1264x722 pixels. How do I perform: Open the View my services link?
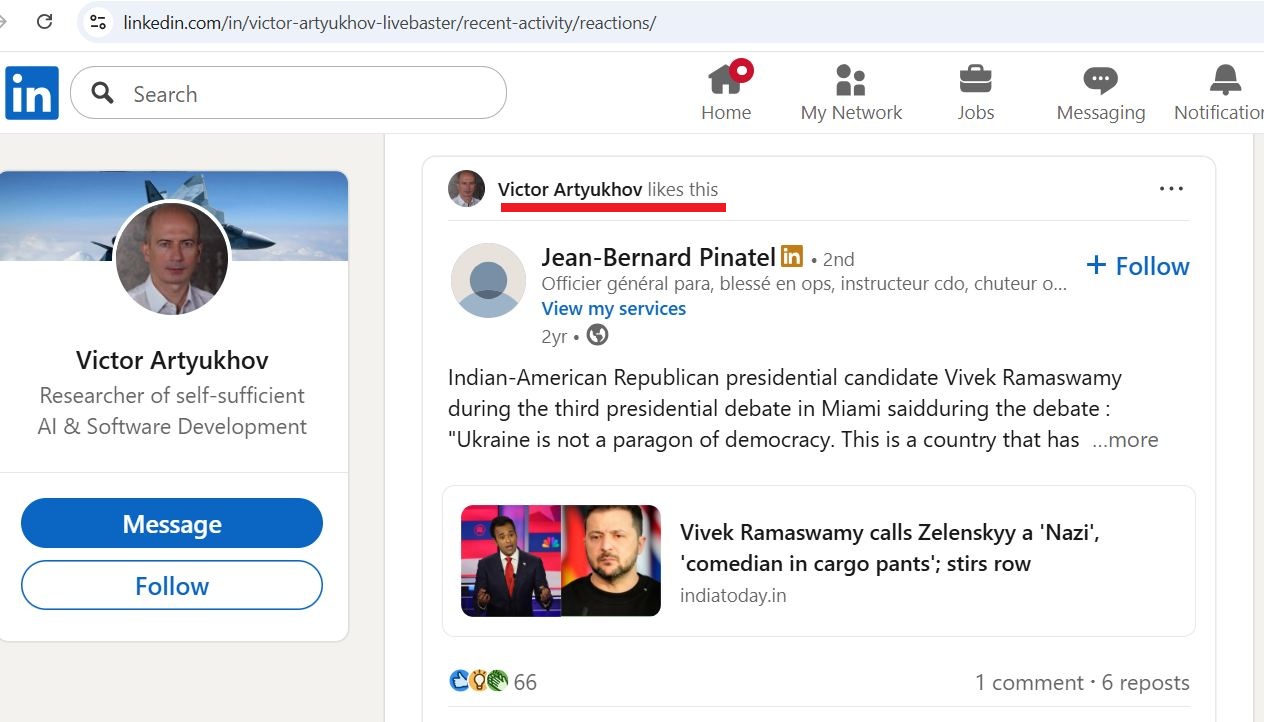[613, 308]
